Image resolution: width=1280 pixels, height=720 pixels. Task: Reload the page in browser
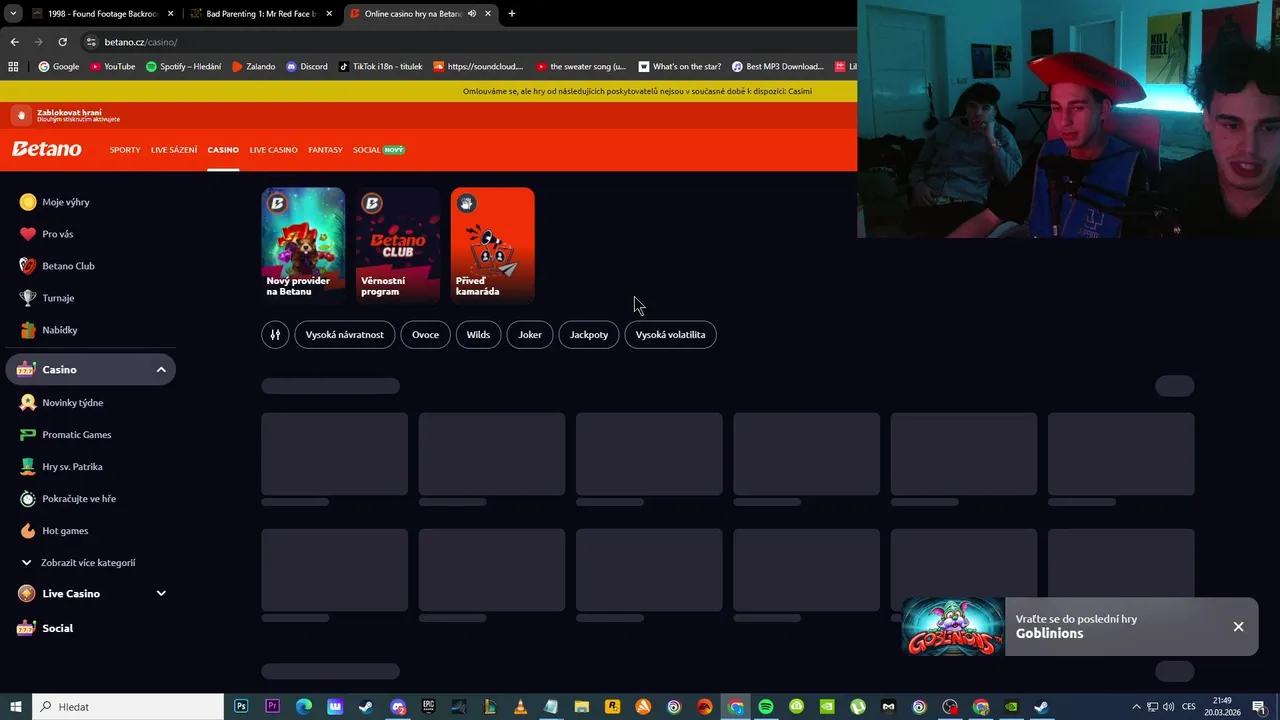pos(62,42)
